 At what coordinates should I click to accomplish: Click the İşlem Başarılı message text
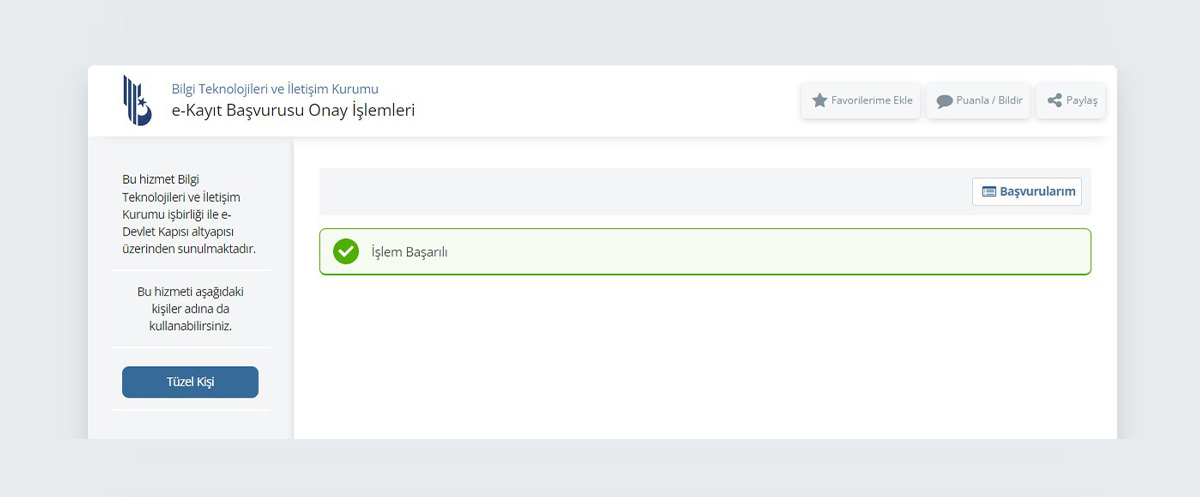[409, 252]
